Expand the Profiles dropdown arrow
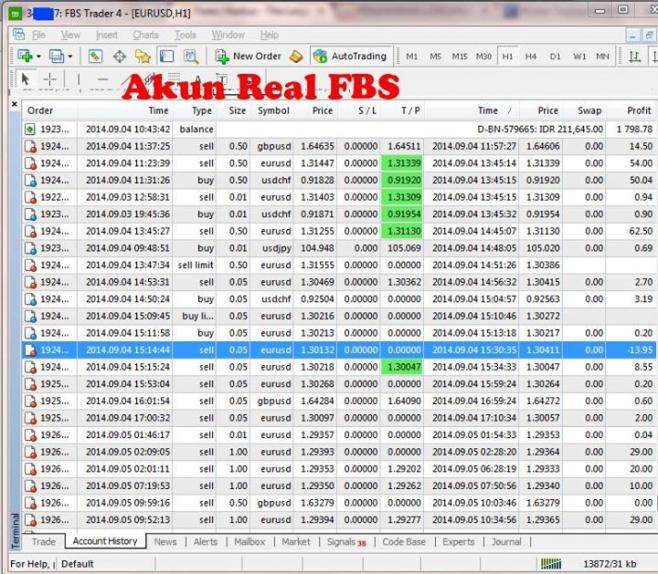The height and width of the screenshot is (574, 658). pos(70,56)
